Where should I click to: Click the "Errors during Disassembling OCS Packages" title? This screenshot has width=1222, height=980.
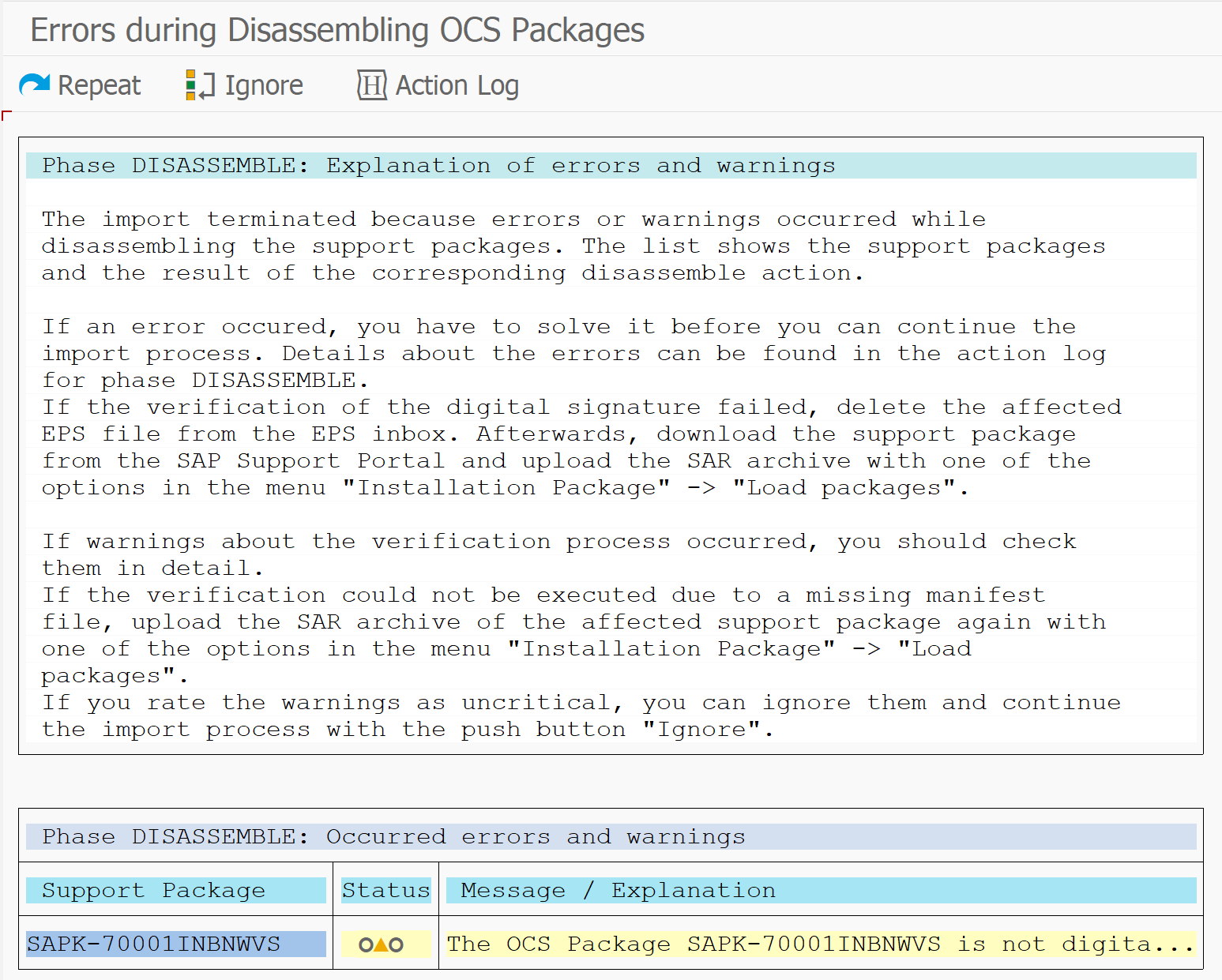pyautogui.click(x=337, y=30)
